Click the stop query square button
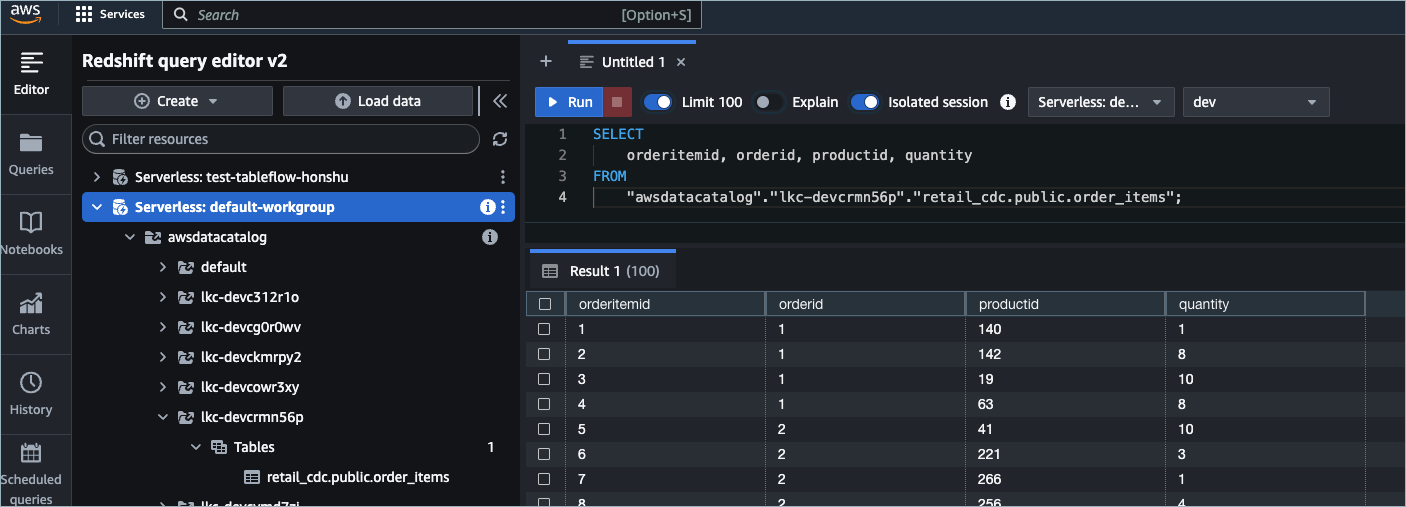 point(617,102)
